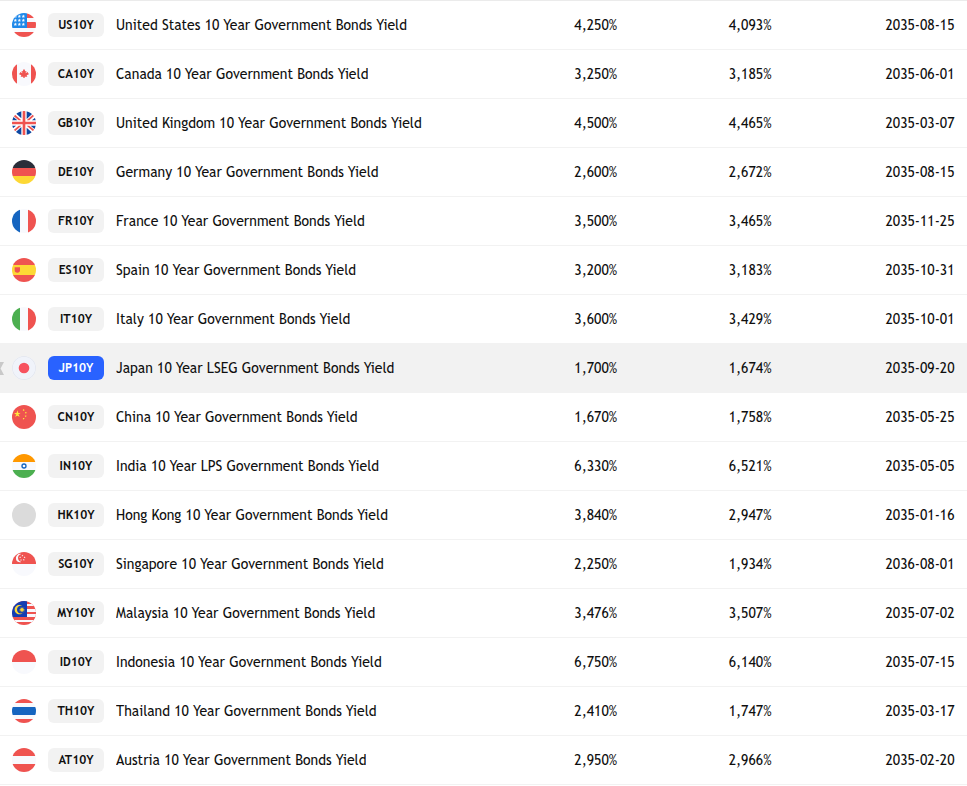Click the AT10Y ticker badge

(76, 760)
